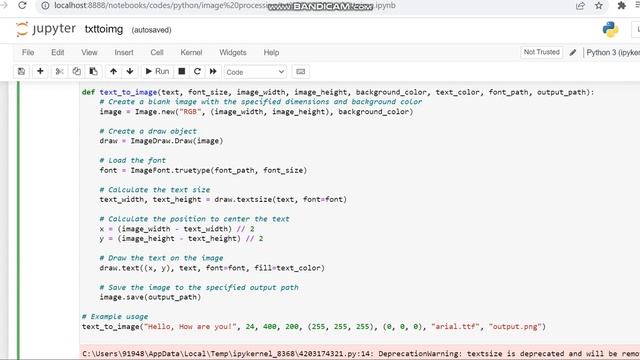This screenshot has height=360, width=640.
Task: Click the DeprecationWarning output text
Action: pyautogui.click(x=361, y=353)
